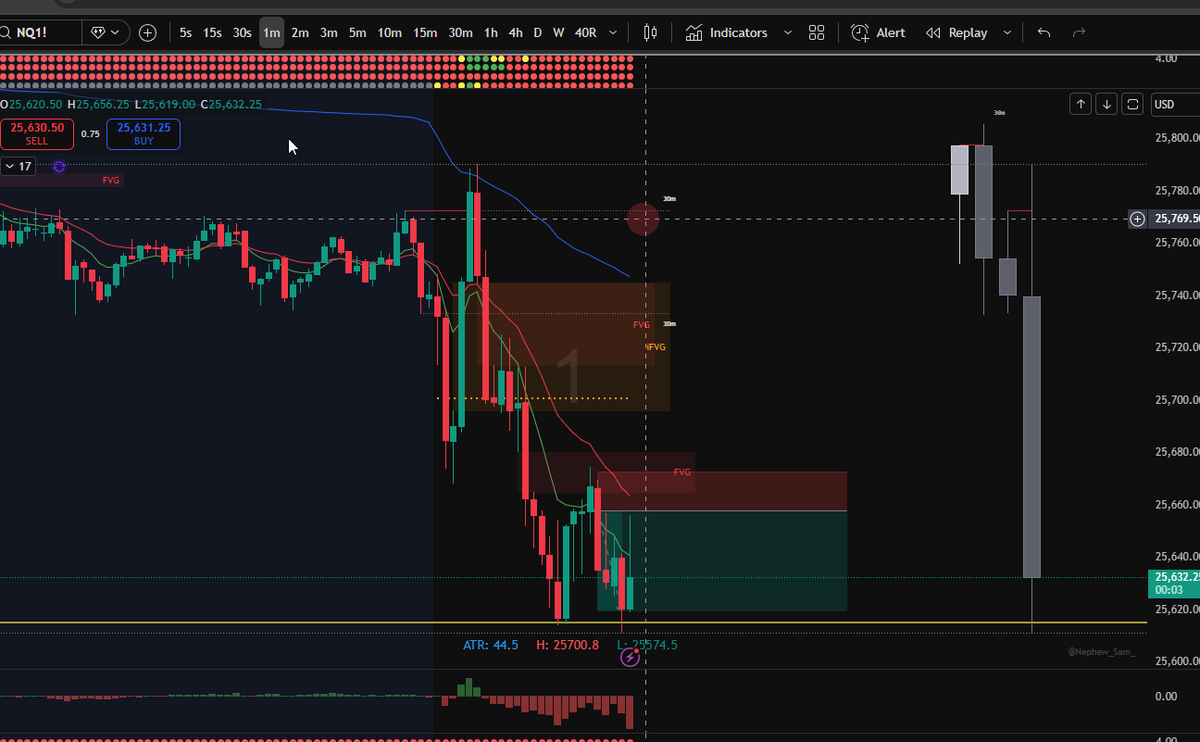Image resolution: width=1200 pixels, height=742 pixels.
Task: Create an Alert
Action: [x=878, y=33]
